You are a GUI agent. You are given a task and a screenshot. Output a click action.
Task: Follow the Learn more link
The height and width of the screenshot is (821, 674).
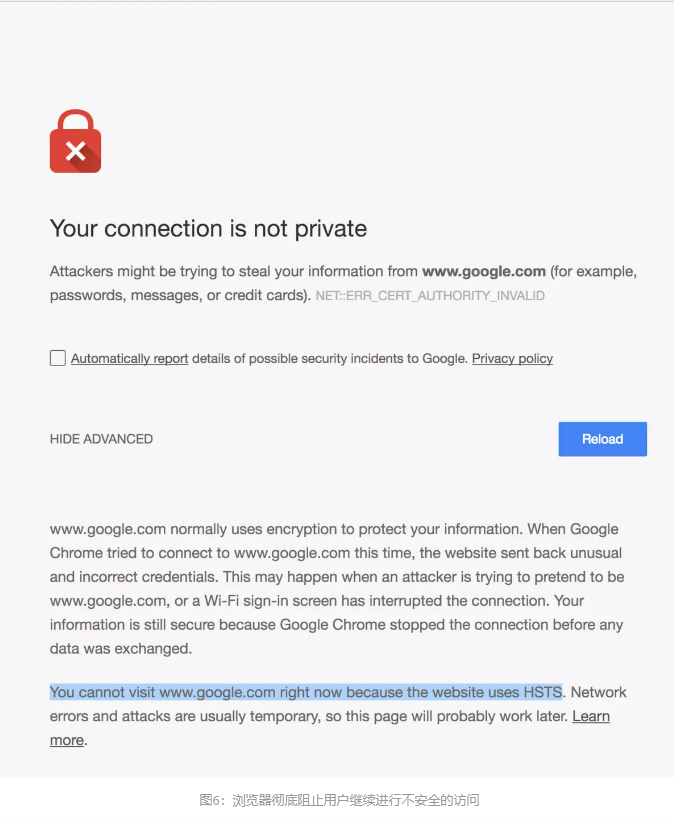pyautogui.click(x=590, y=716)
